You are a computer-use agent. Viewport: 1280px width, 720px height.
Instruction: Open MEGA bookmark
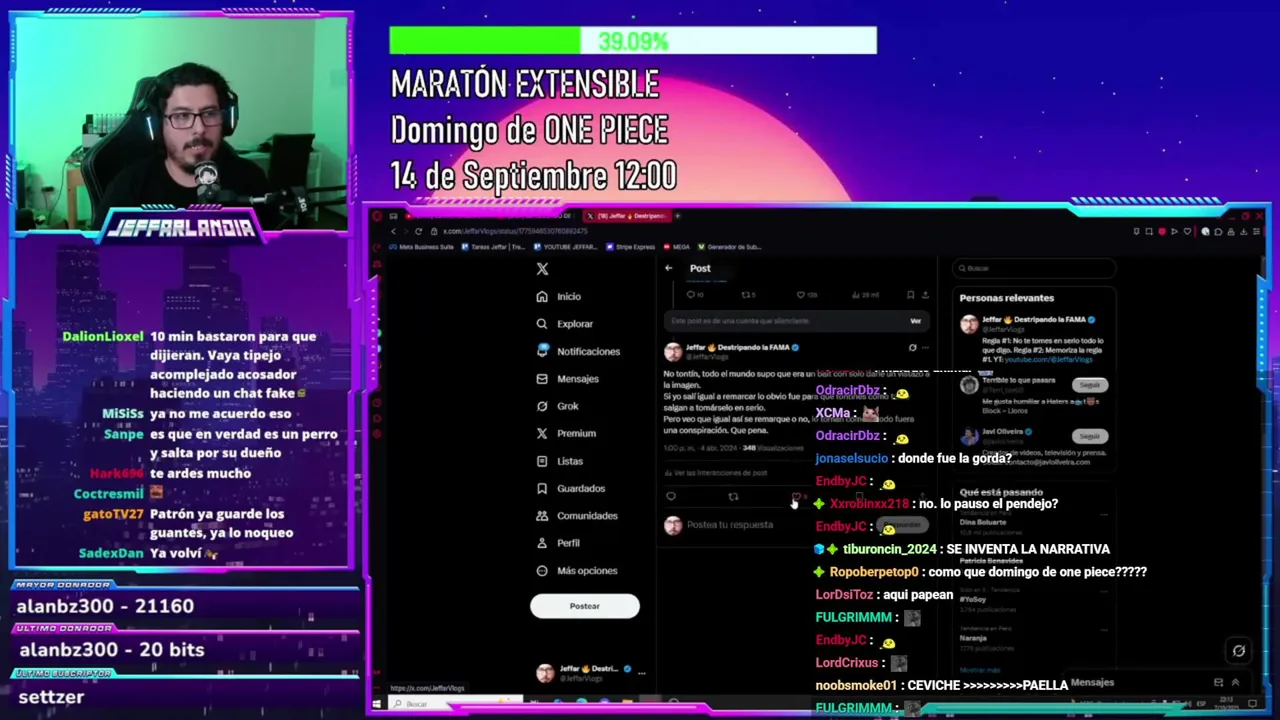coord(676,247)
